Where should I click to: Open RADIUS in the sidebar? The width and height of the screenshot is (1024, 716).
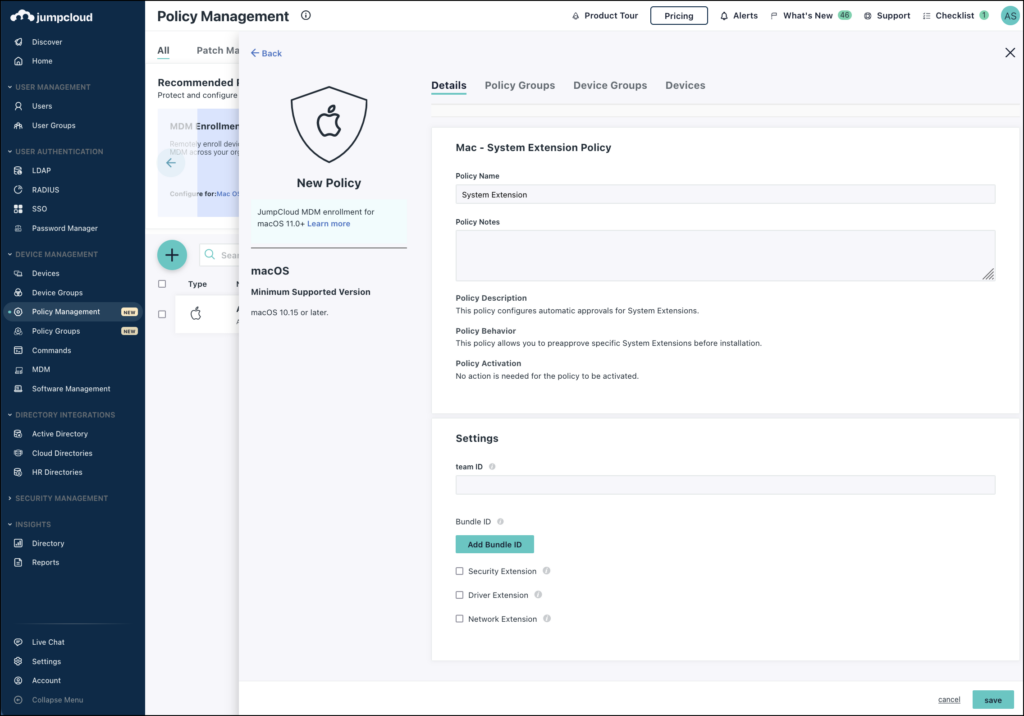pos(45,190)
